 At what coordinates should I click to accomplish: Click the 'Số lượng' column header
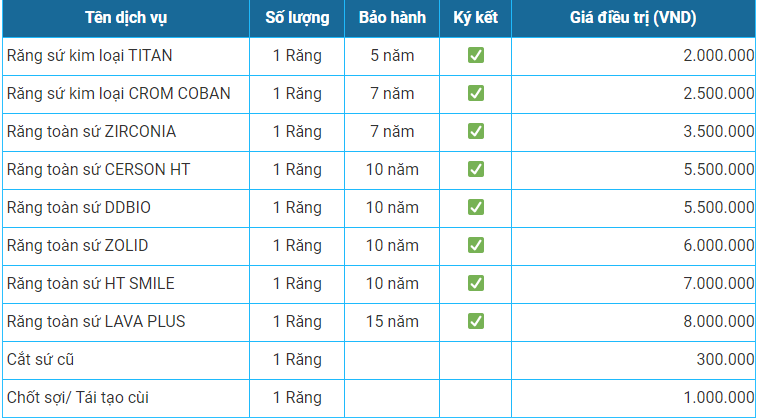(x=297, y=18)
